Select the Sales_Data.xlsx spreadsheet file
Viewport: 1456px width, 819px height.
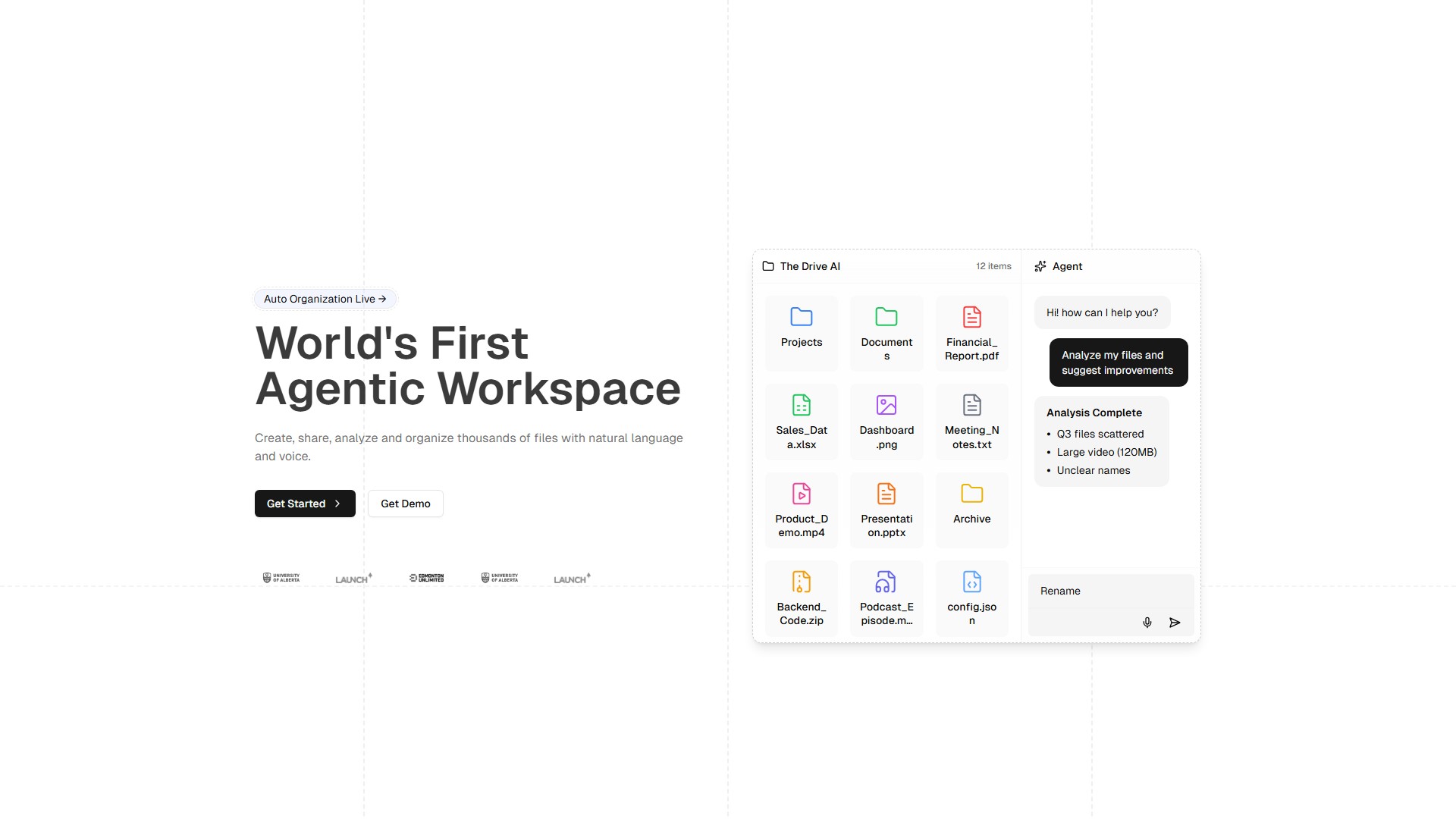pos(802,406)
